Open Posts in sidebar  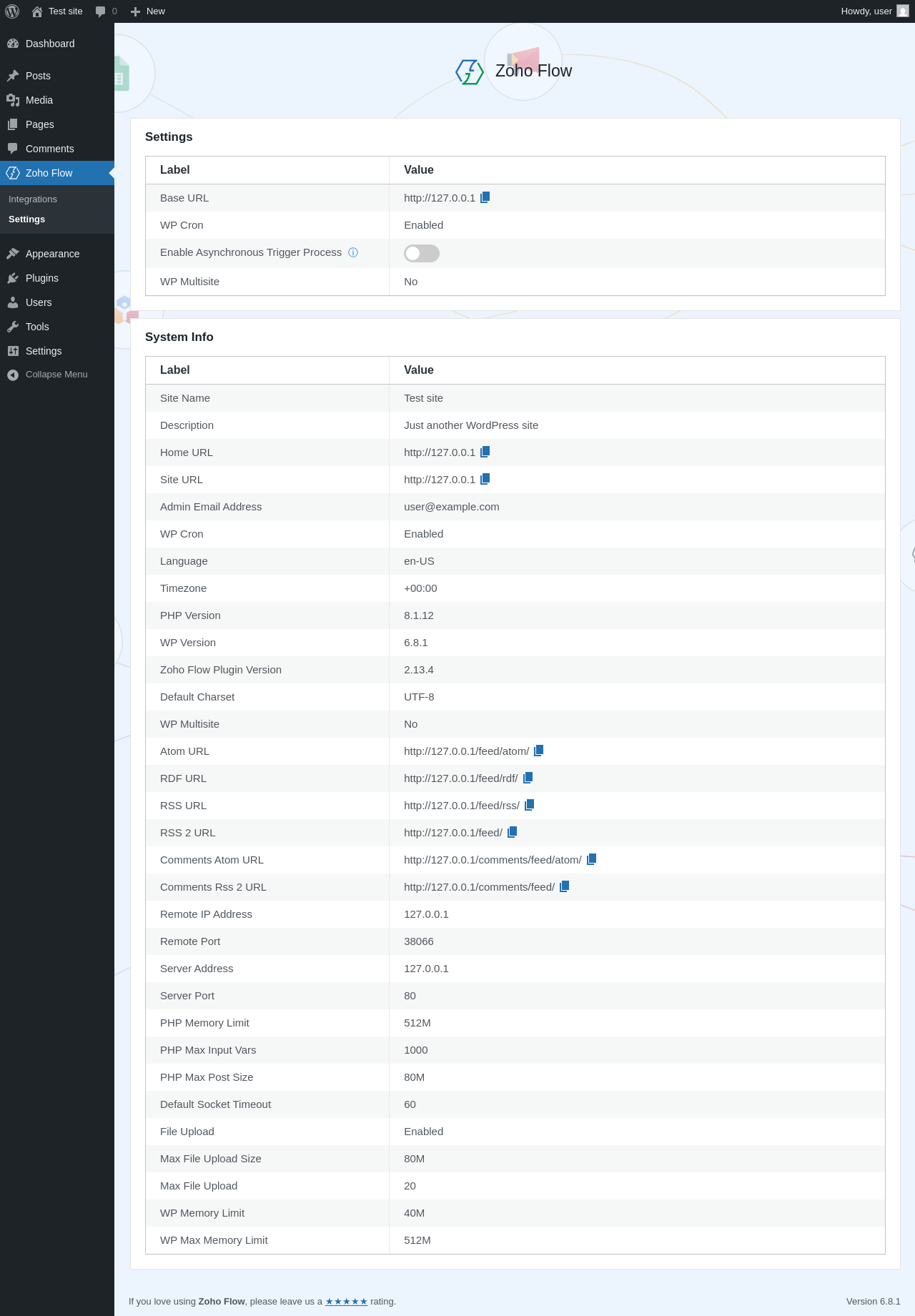coord(57,76)
